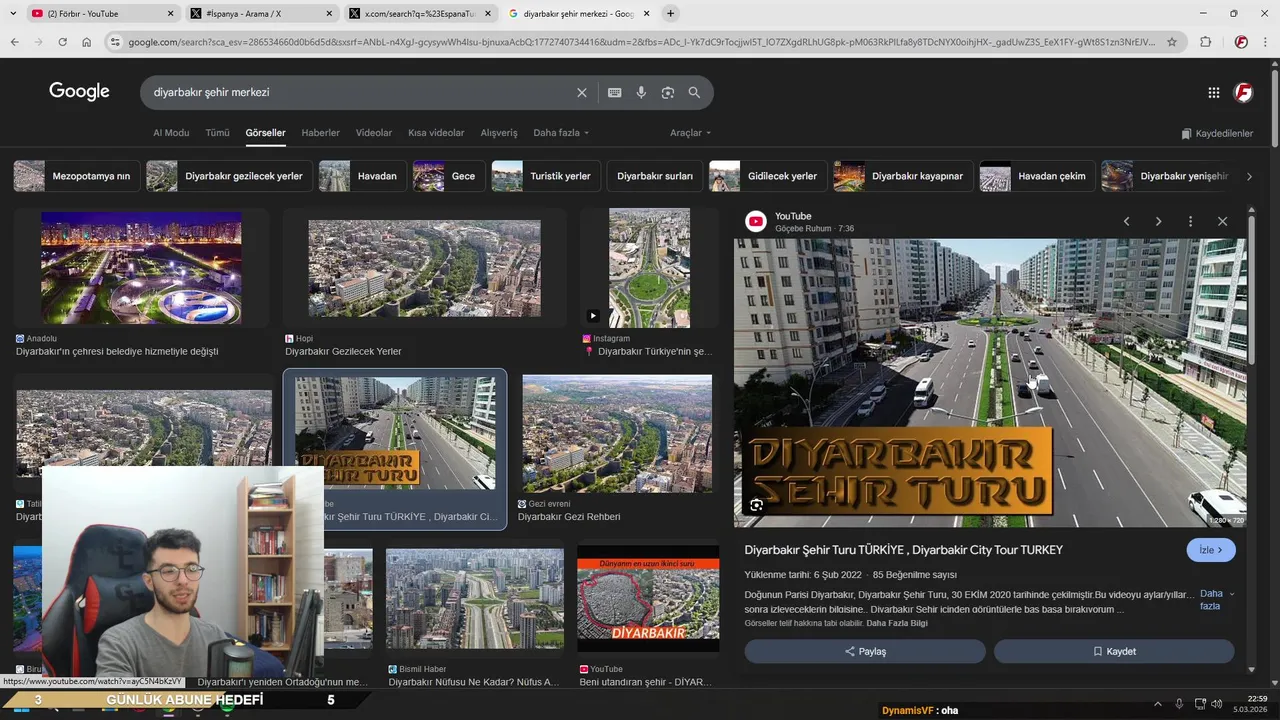Open Hopi Diyarbakır Gezilecek Yerler thumbnail
The image size is (1280, 720).
click(425, 268)
